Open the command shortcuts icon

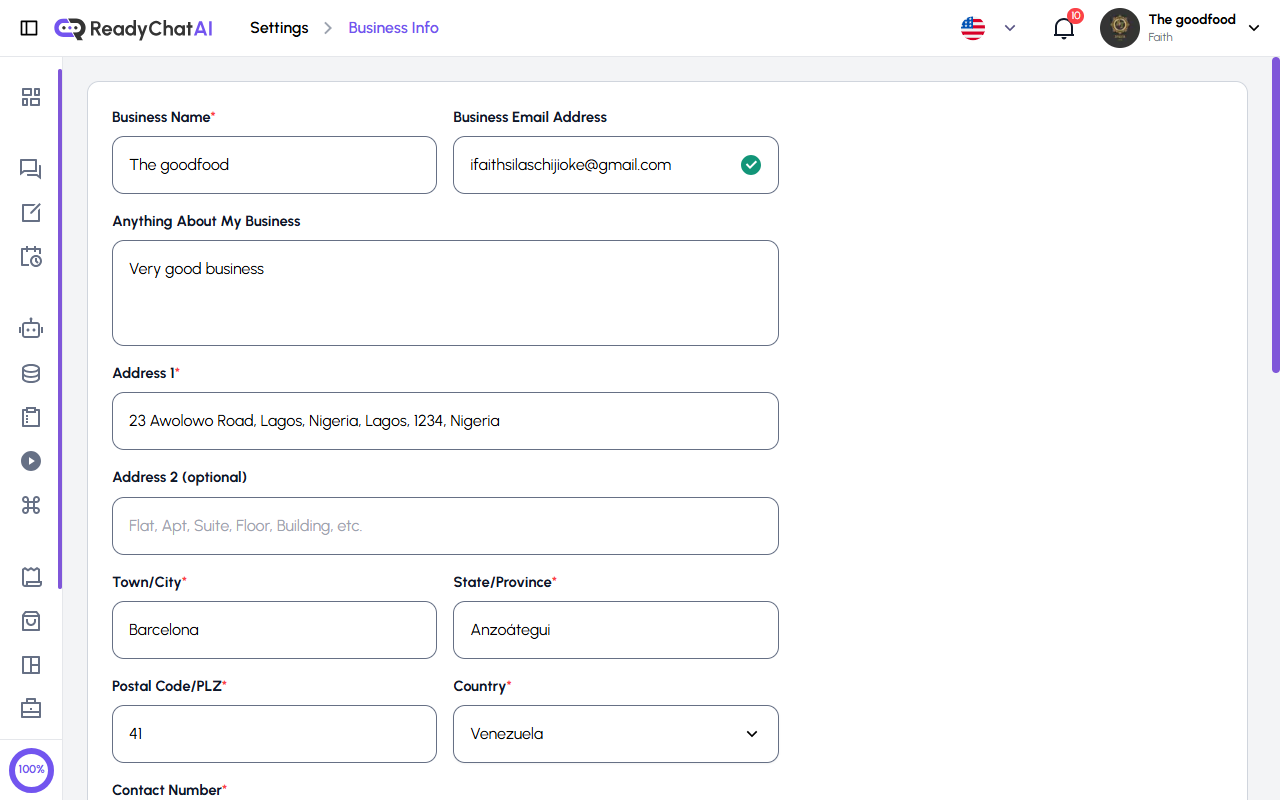click(31, 505)
